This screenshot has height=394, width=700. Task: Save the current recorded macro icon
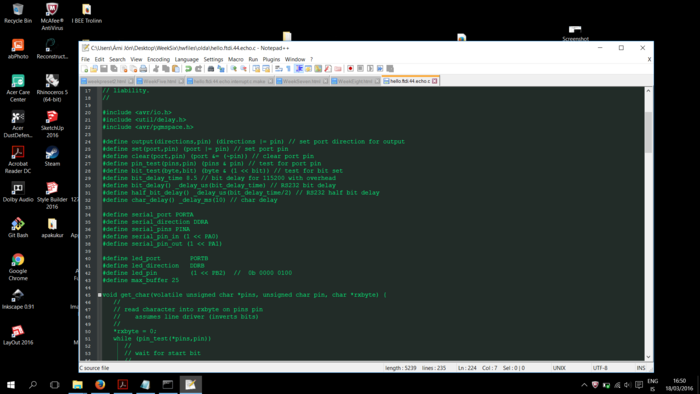click(x=390, y=69)
